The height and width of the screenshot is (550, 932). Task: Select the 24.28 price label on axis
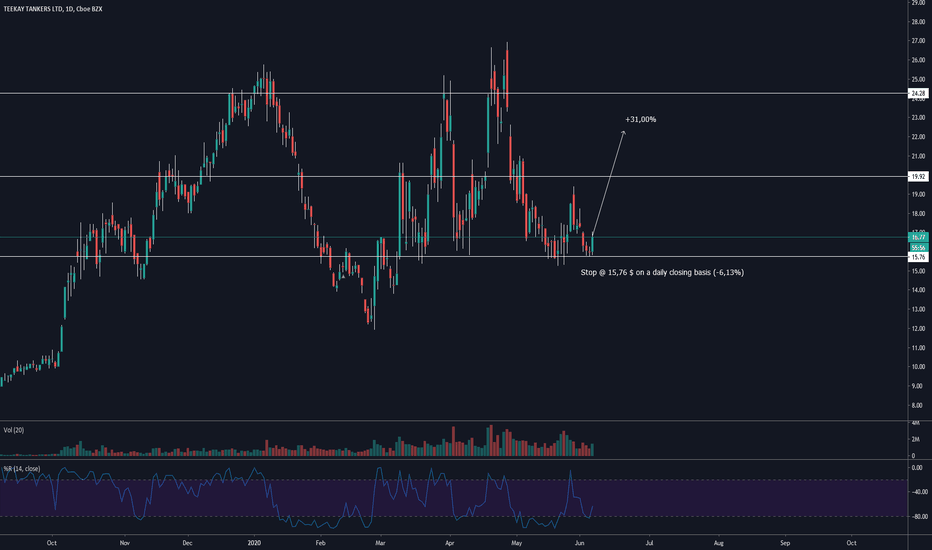918,93
